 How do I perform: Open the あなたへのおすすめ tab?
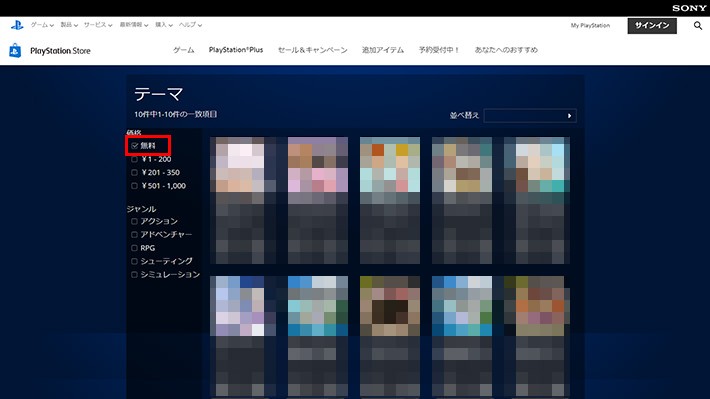coord(506,50)
